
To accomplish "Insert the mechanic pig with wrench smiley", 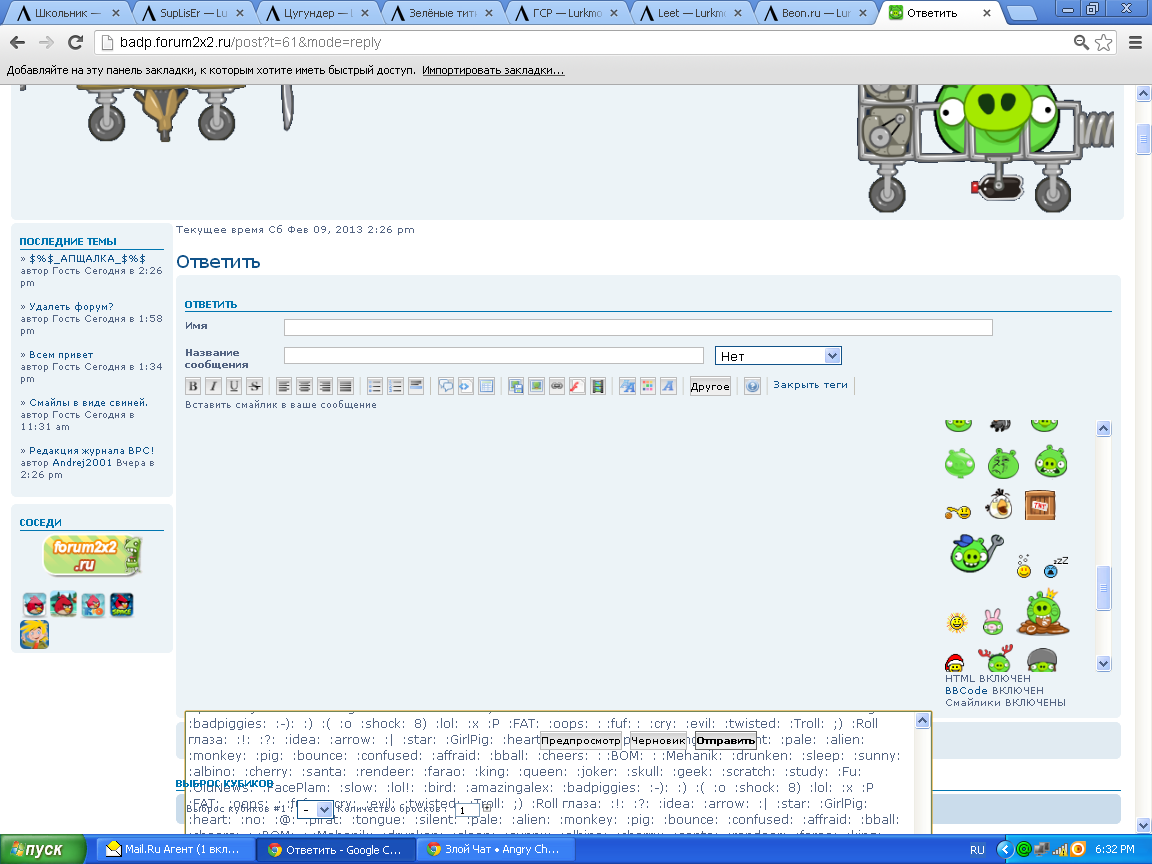I will (976, 554).
